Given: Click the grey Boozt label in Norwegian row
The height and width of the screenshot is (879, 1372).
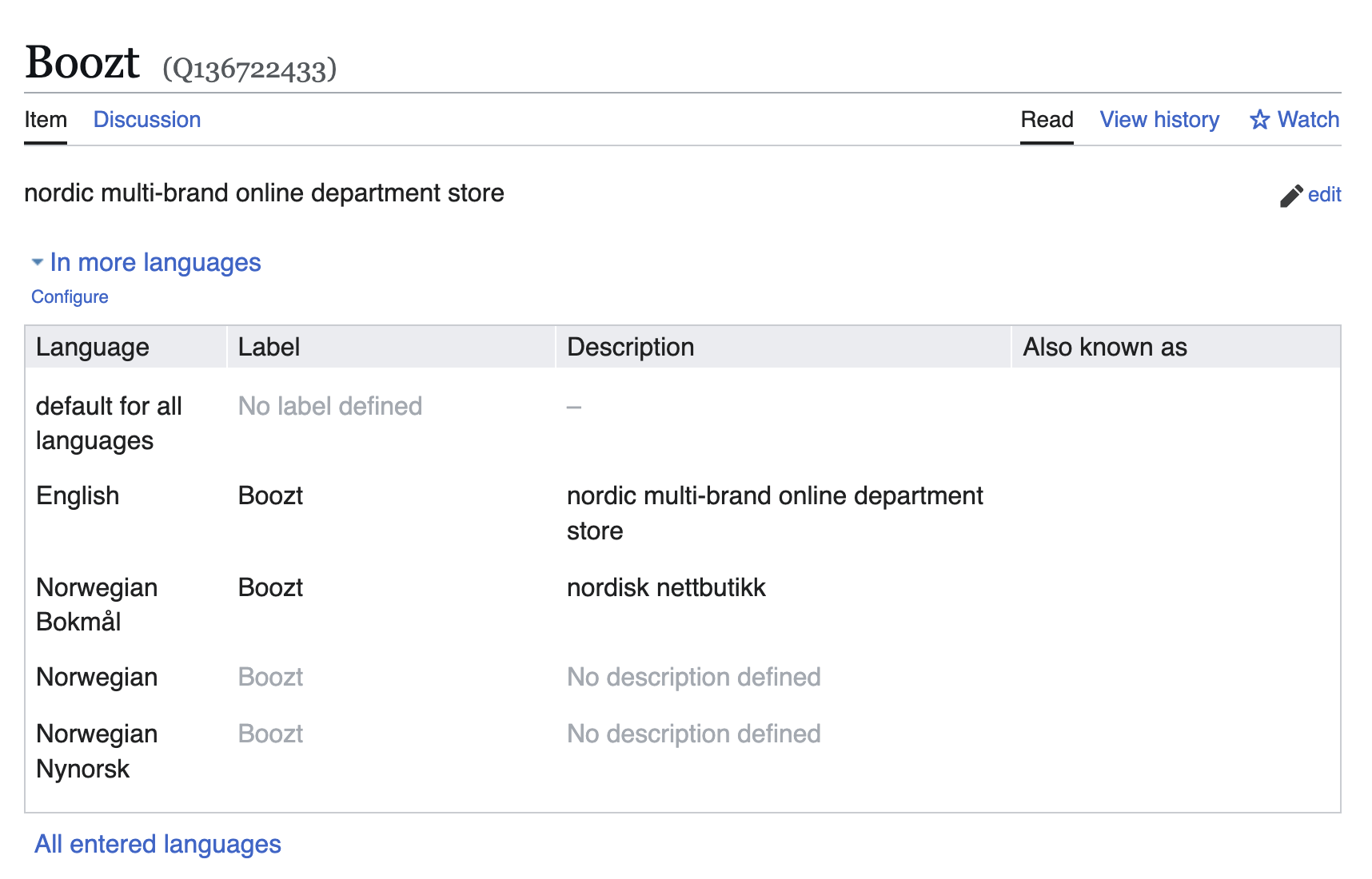Looking at the screenshot, I should click(270, 678).
